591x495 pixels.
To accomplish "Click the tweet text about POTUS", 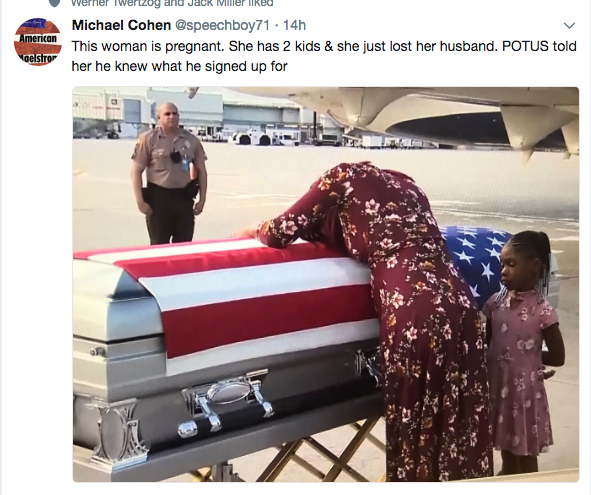I will (x=324, y=56).
